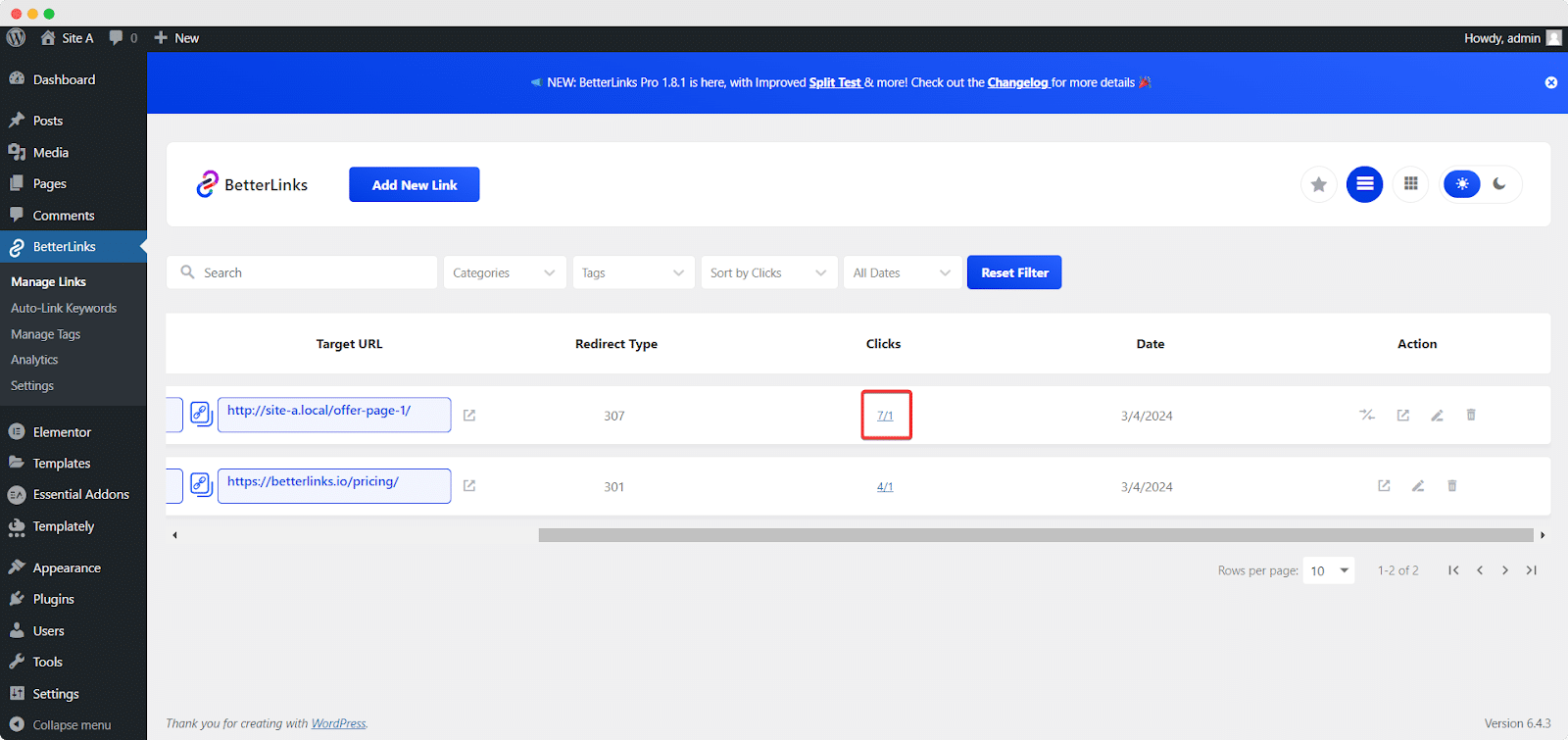This screenshot has height=740, width=1568.
Task: Edit the betterlinks.io pricing link with pencil icon
Action: (x=1418, y=486)
